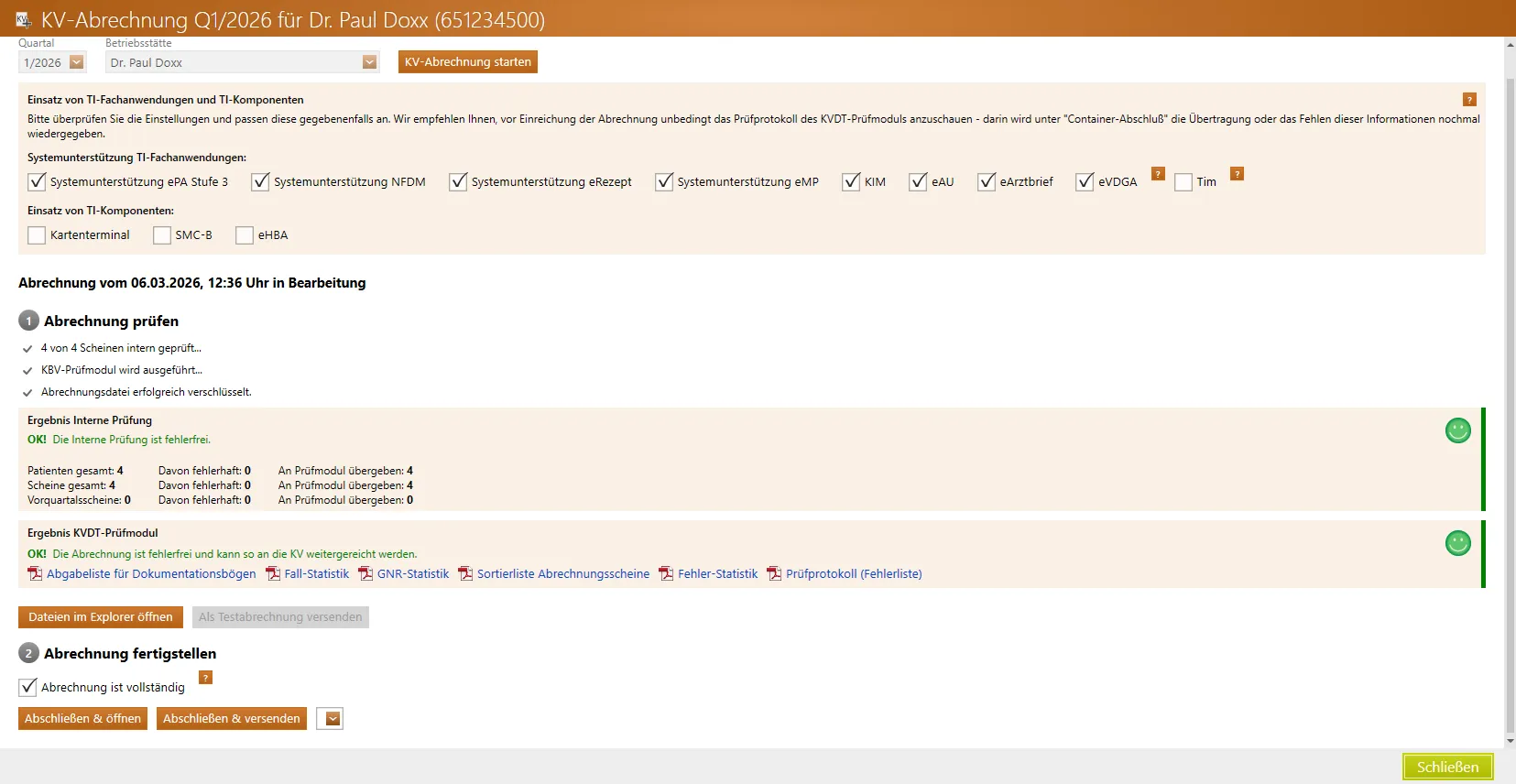Enable the Kartenterminal checkbox
The width and height of the screenshot is (1516, 784).
[37, 235]
